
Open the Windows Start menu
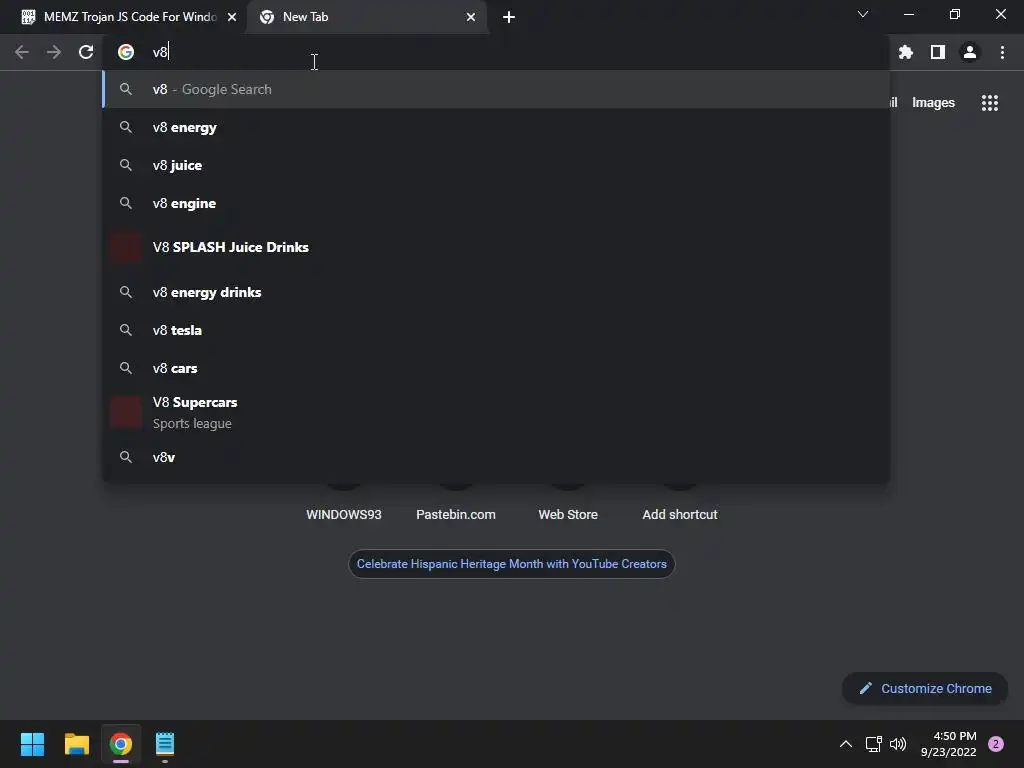coord(32,744)
